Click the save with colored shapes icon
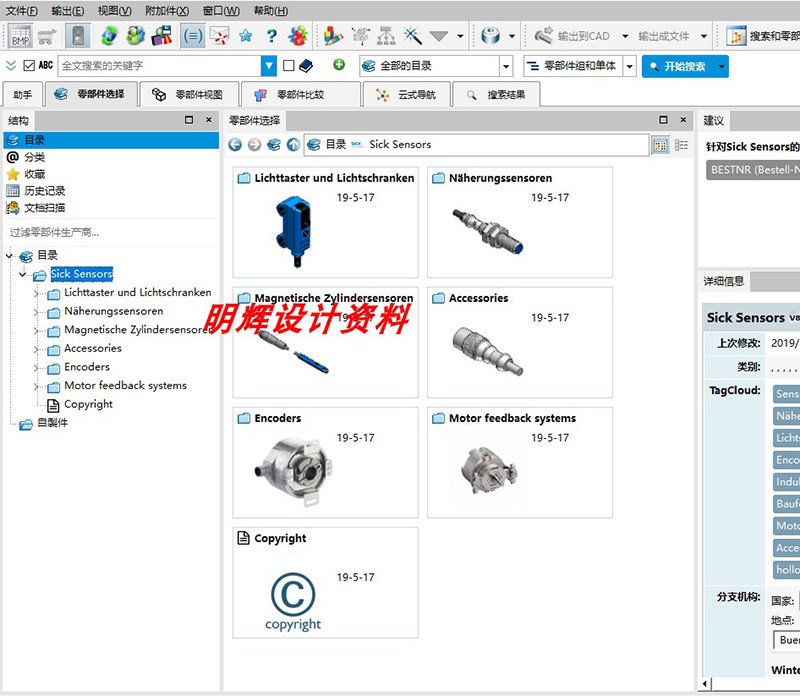800x696 pixels. click(162, 36)
